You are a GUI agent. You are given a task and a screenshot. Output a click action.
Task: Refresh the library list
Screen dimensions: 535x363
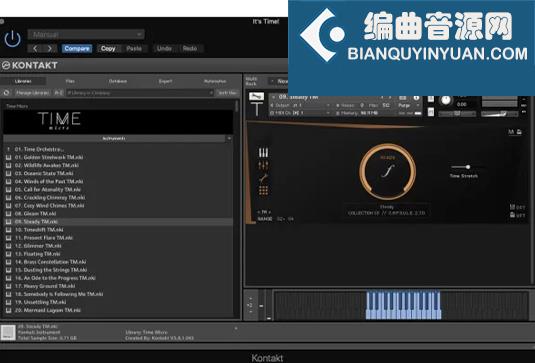click(6, 93)
